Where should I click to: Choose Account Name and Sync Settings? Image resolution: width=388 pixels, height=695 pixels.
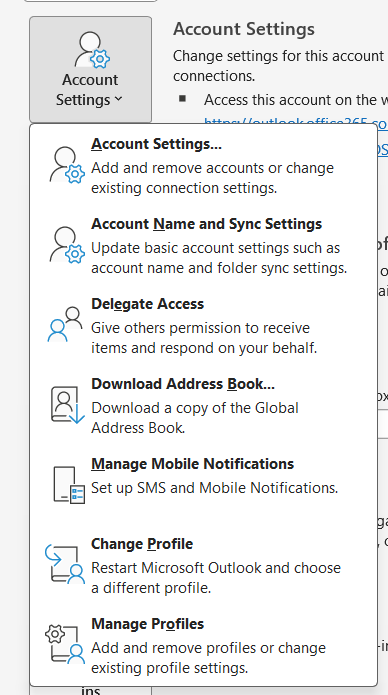pos(204,245)
